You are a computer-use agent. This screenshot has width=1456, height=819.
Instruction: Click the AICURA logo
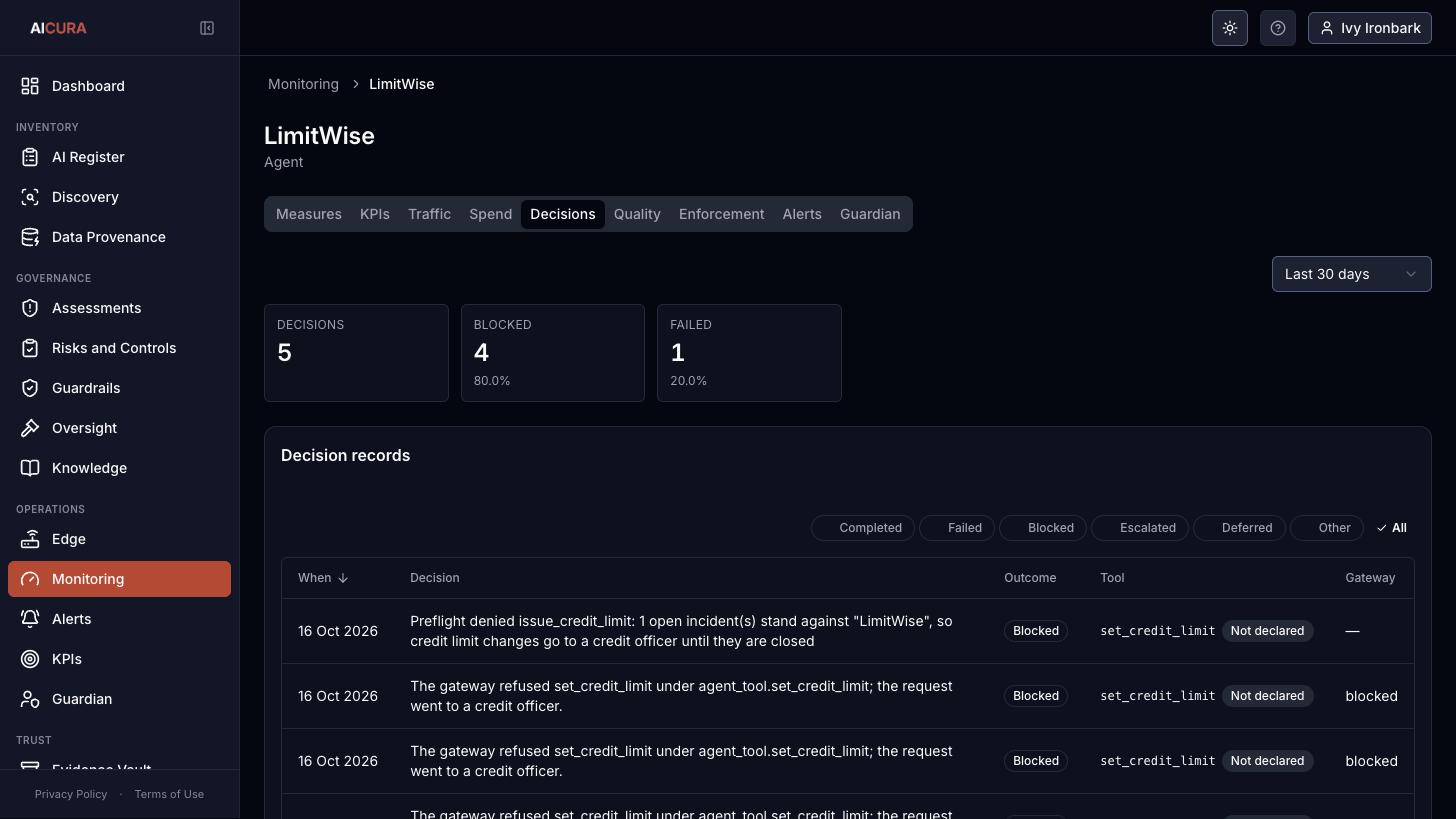pos(58,28)
